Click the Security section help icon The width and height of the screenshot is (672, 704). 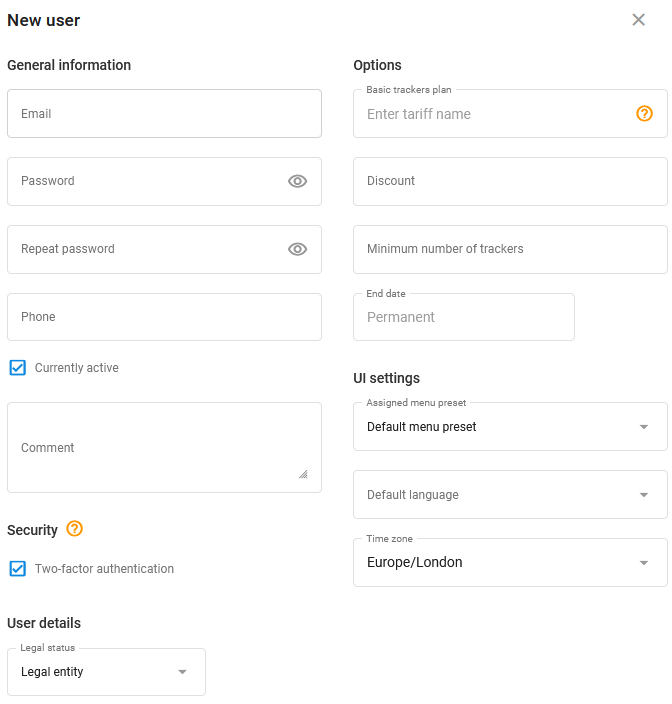tap(74, 529)
